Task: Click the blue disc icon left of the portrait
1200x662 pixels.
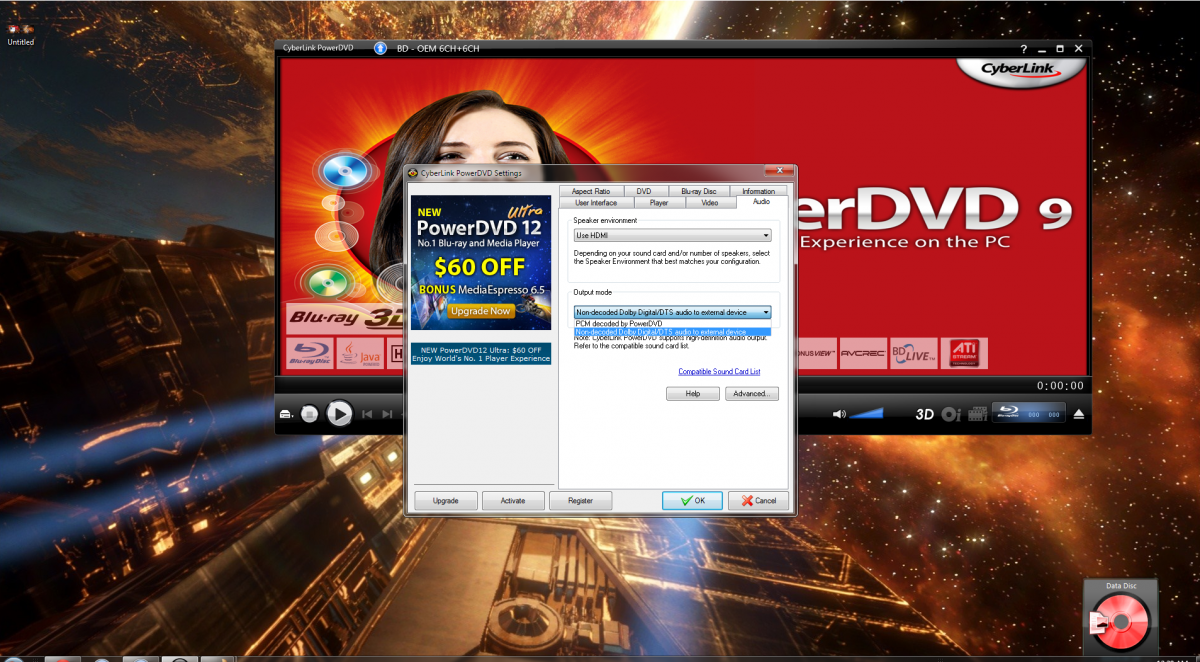Action: pyautogui.click(x=344, y=171)
